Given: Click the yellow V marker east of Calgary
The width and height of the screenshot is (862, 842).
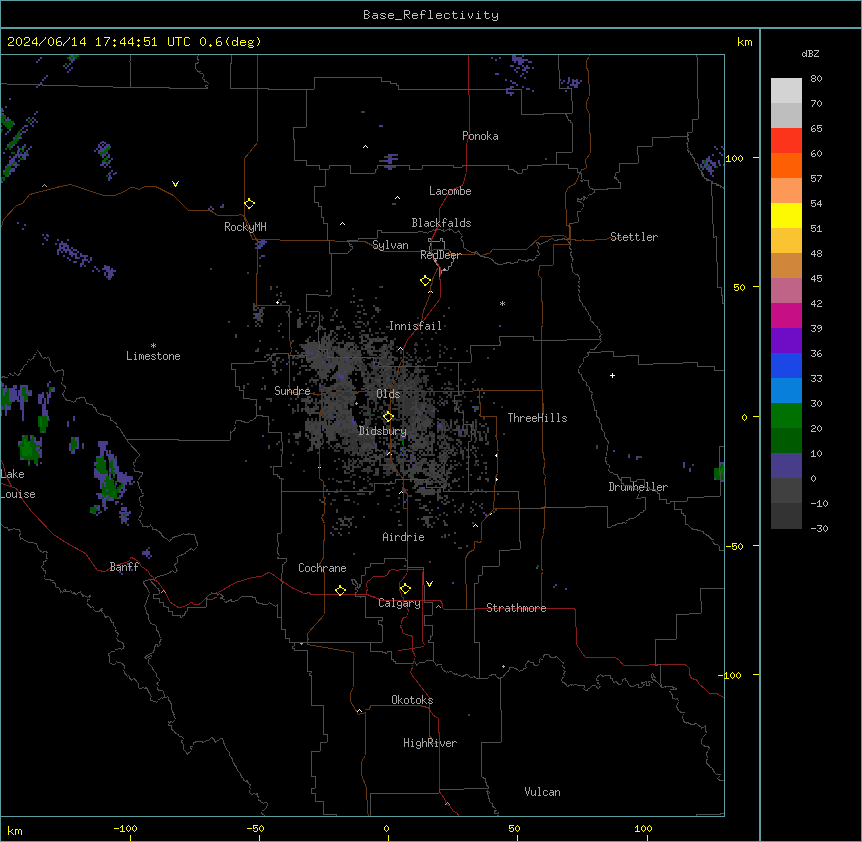Looking at the screenshot, I should 429,584.
